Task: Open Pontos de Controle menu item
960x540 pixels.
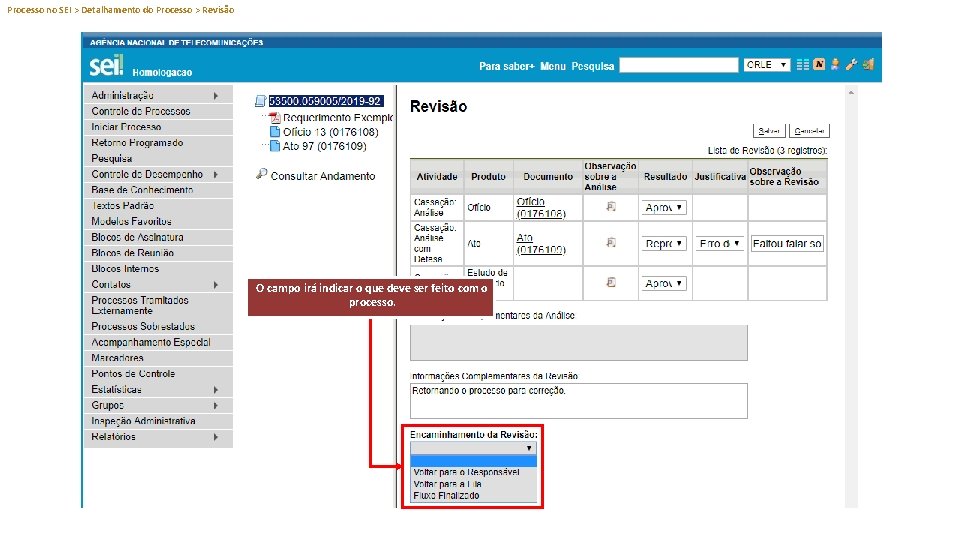Action: [x=158, y=373]
